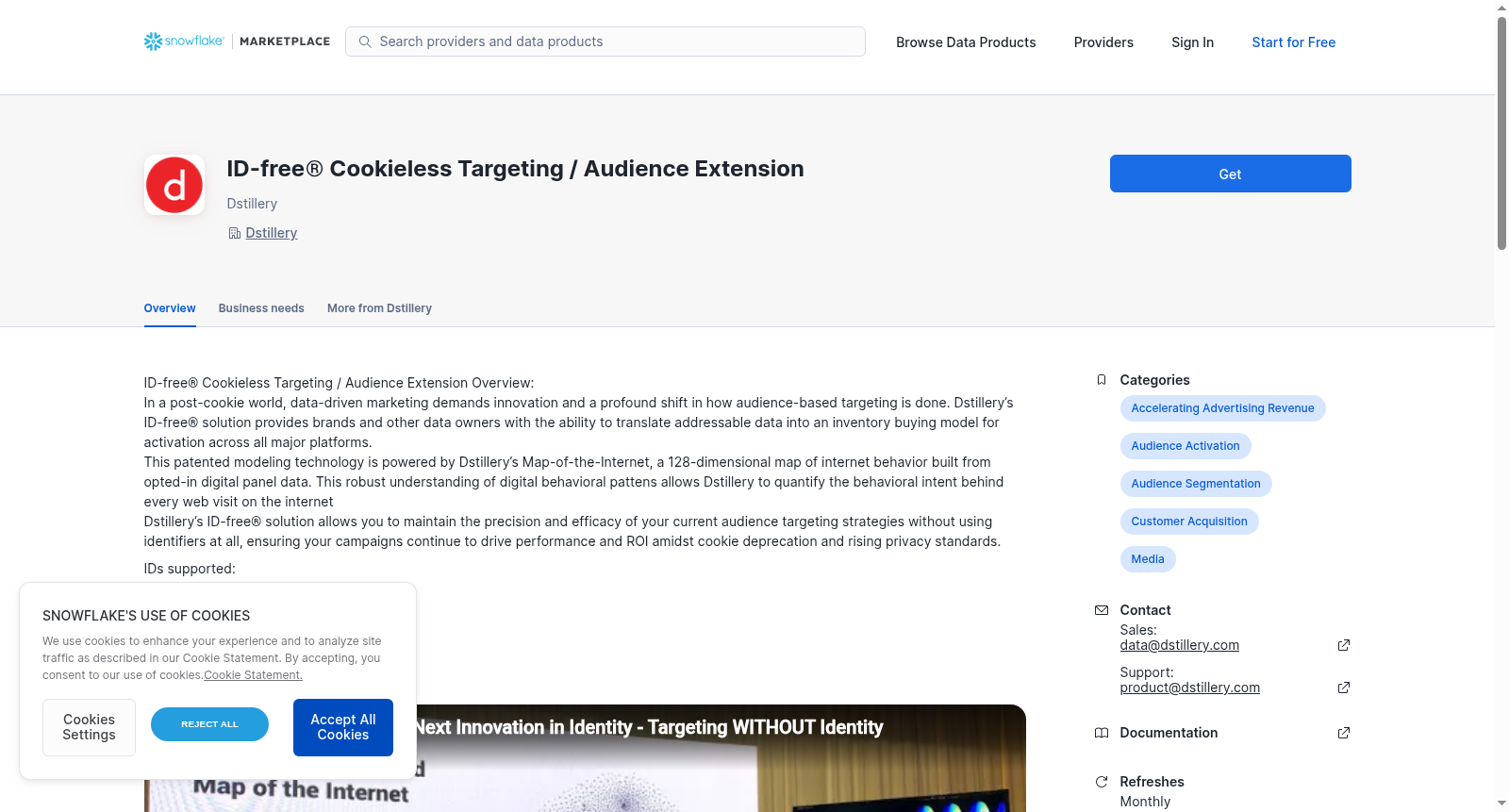
Task: Click the page vertical scrollbar
Action: pyautogui.click(x=1501, y=132)
